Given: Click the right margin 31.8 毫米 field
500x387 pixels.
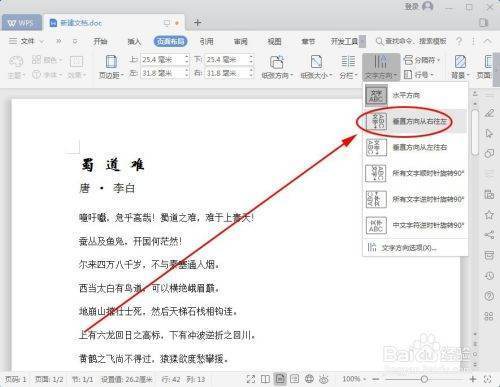Looking at the screenshot, I should click(x=226, y=73).
